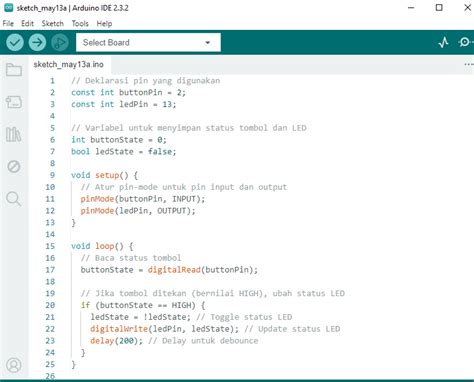
Task: Open the Boards Manager panel
Action: (x=14, y=102)
